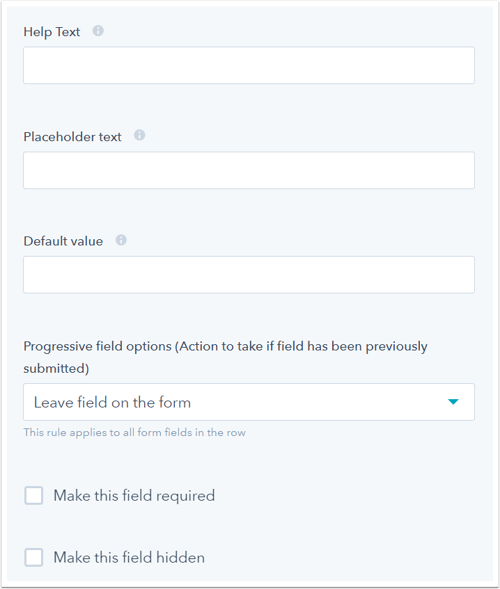Enable the Make this field hidden checkbox
The height and width of the screenshot is (589, 500).
pyautogui.click(x=34, y=557)
